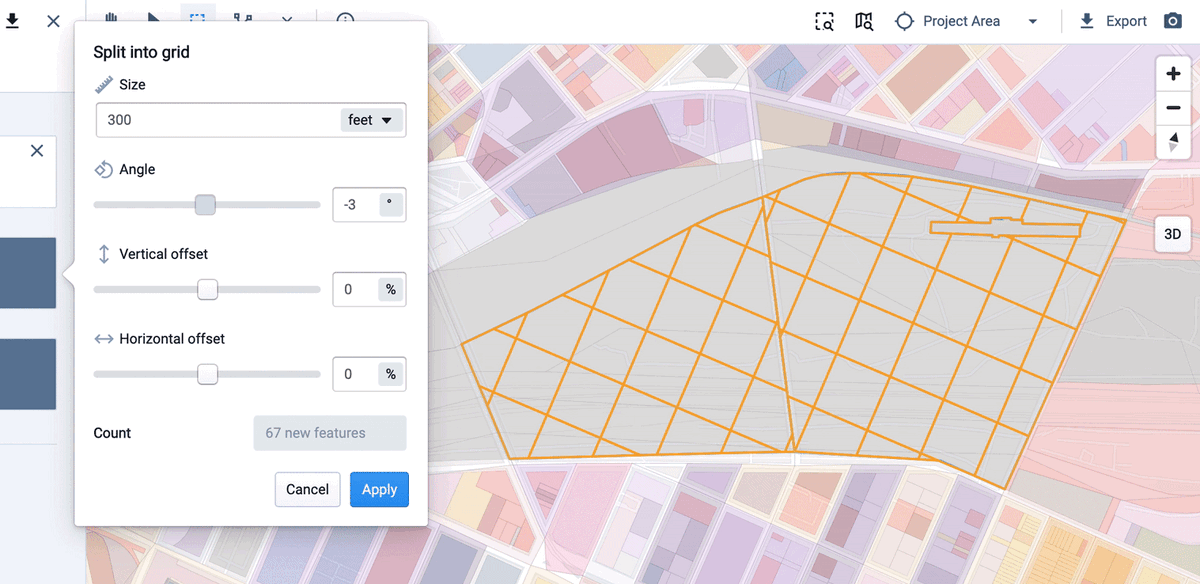Viewport: 1200px width, 584px height.
Task: Click the Export button
Action: click(x=1114, y=21)
